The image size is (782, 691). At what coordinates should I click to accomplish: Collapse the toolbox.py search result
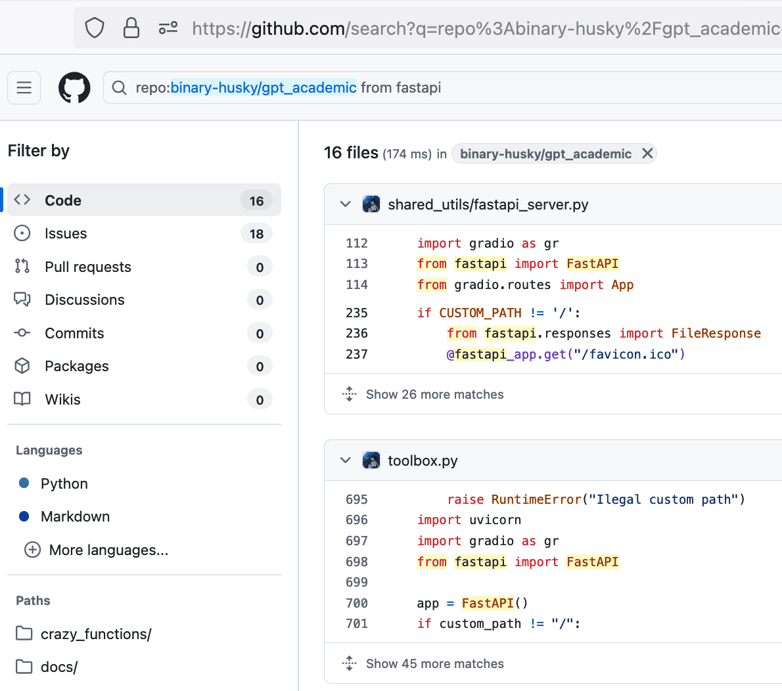click(x=345, y=461)
